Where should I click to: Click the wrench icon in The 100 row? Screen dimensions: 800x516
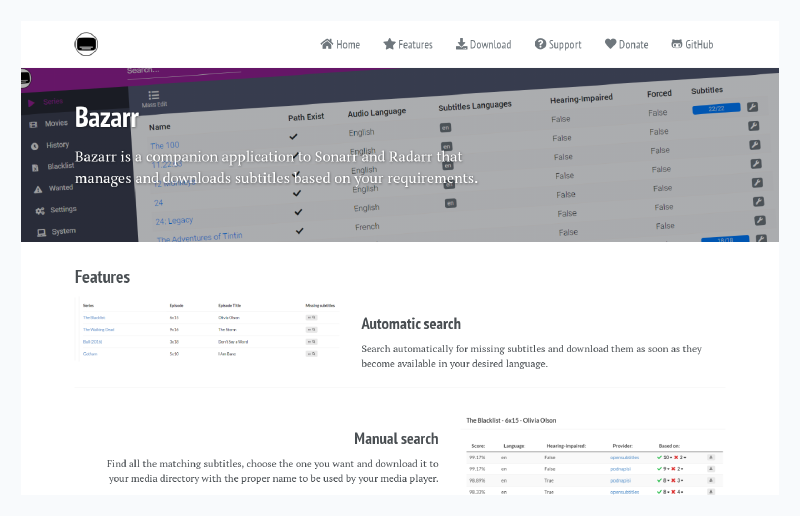point(753,107)
